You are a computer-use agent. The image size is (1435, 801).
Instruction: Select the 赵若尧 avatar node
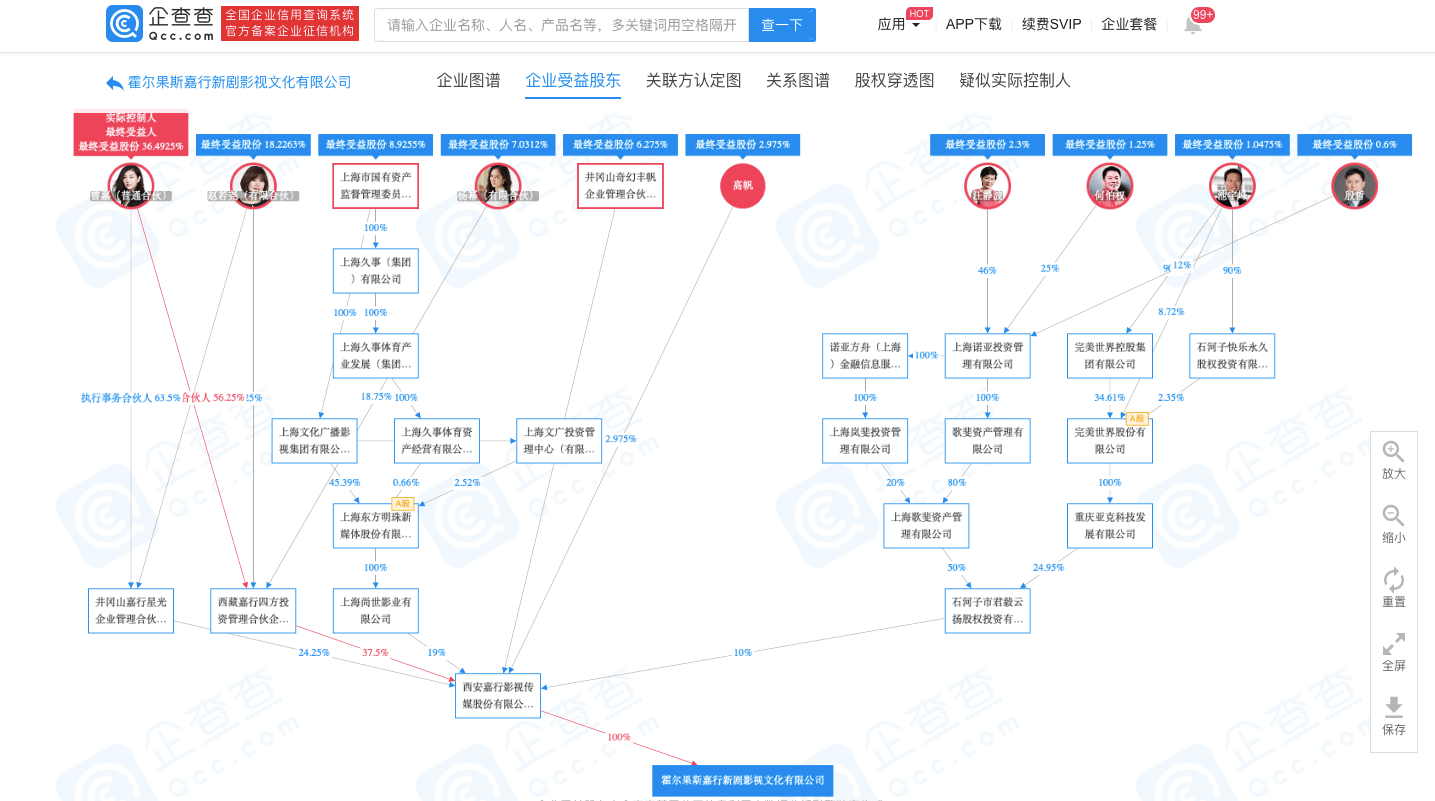(x=253, y=186)
